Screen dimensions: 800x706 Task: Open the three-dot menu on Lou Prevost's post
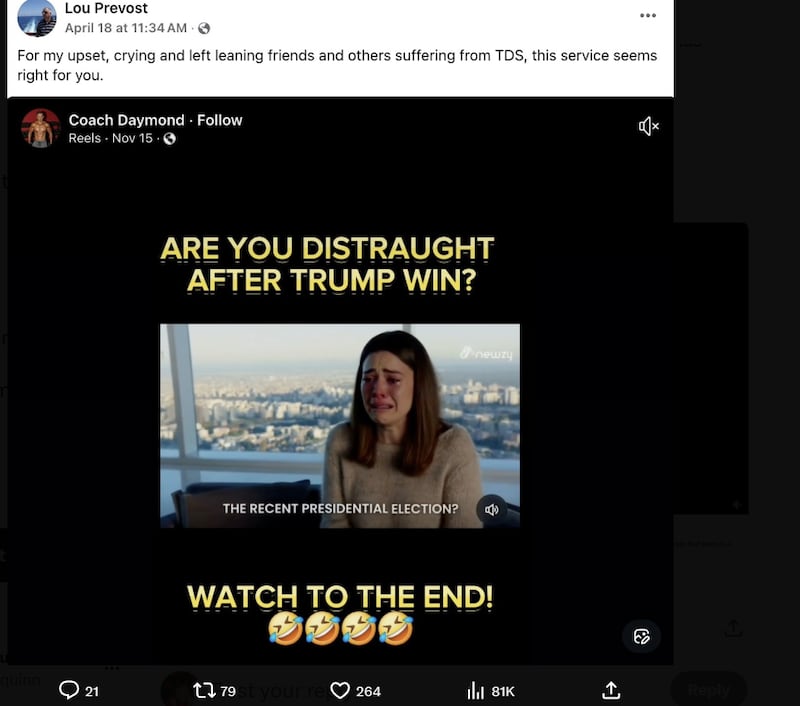tap(648, 15)
